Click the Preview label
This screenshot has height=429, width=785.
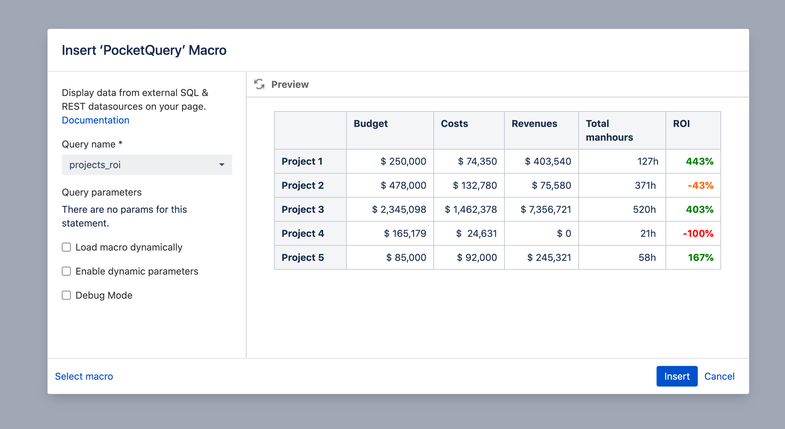[290, 84]
